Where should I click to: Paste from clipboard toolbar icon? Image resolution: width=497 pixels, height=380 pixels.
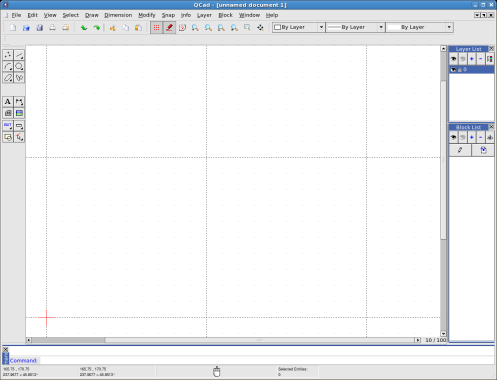coord(139,28)
